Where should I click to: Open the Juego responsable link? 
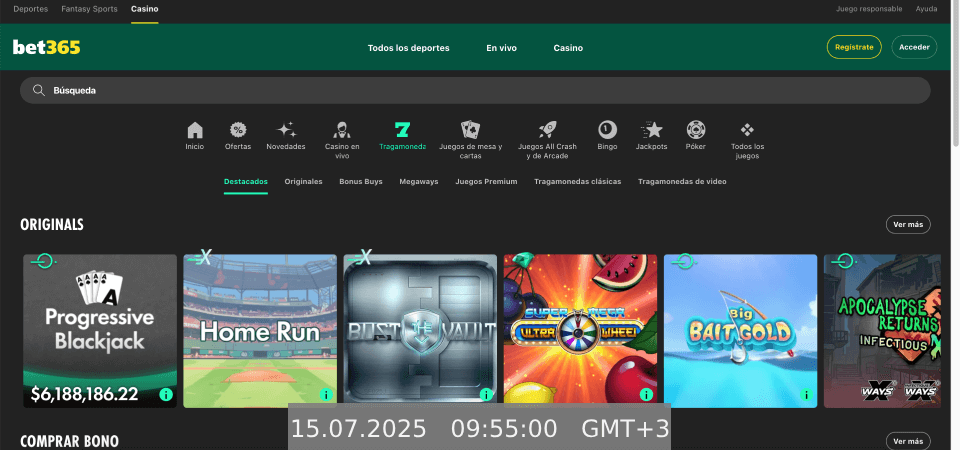pyautogui.click(x=869, y=9)
